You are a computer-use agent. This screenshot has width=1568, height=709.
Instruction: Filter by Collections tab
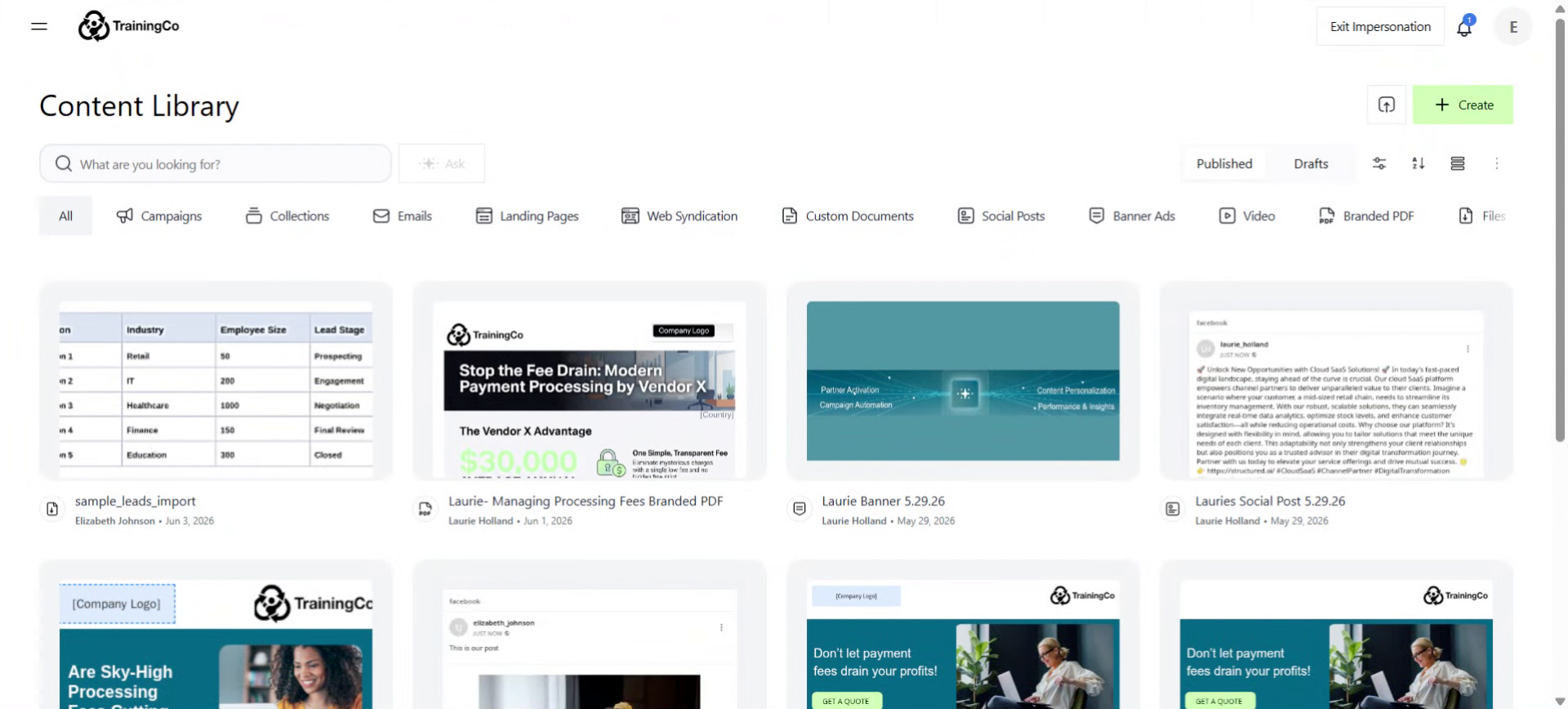click(287, 216)
